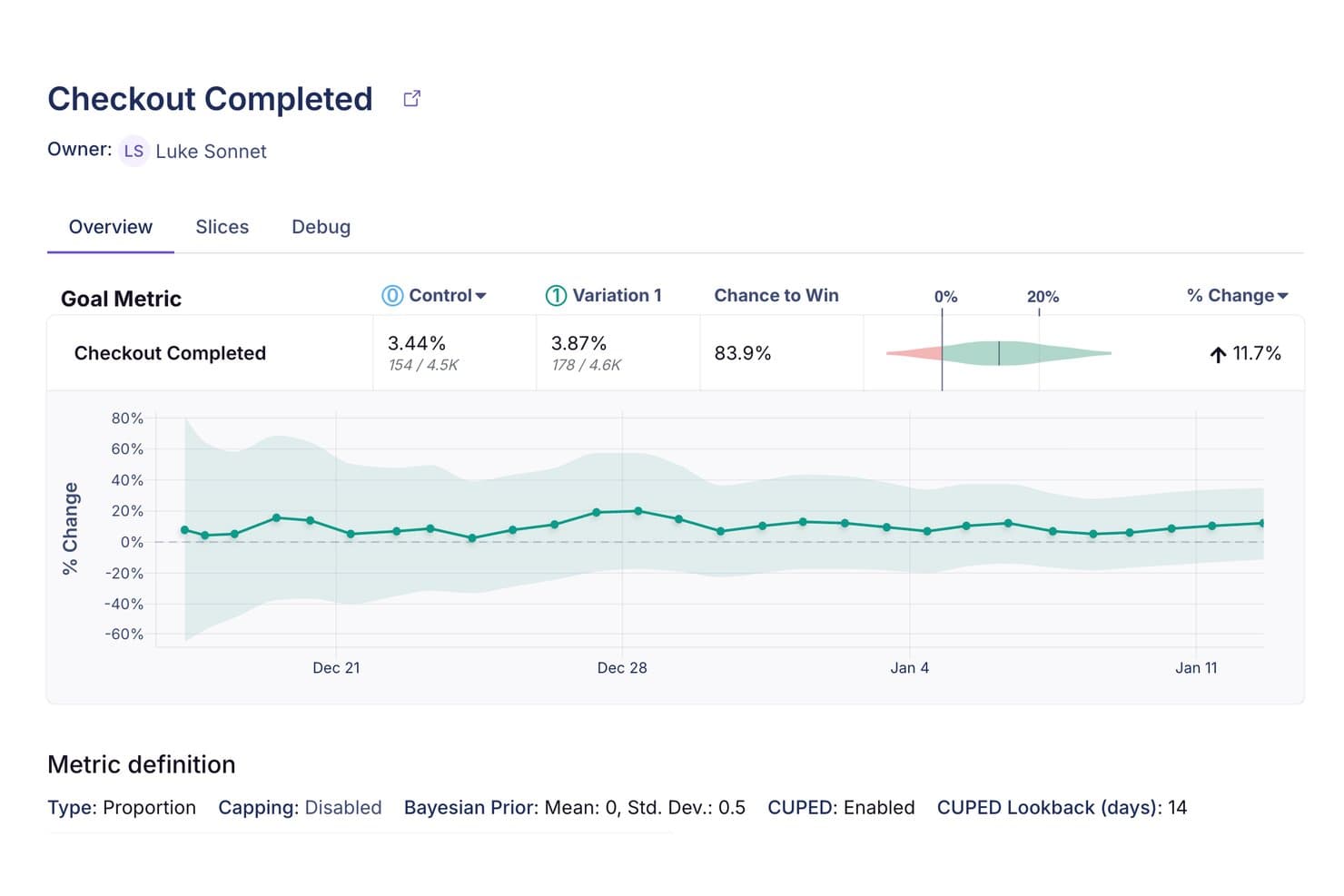
Task: Click the Bayesian Prior setting text
Action: pos(575,808)
